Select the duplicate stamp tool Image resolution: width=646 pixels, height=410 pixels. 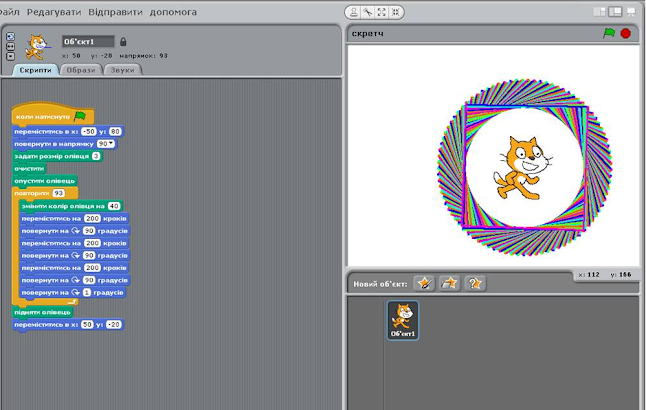click(x=354, y=12)
